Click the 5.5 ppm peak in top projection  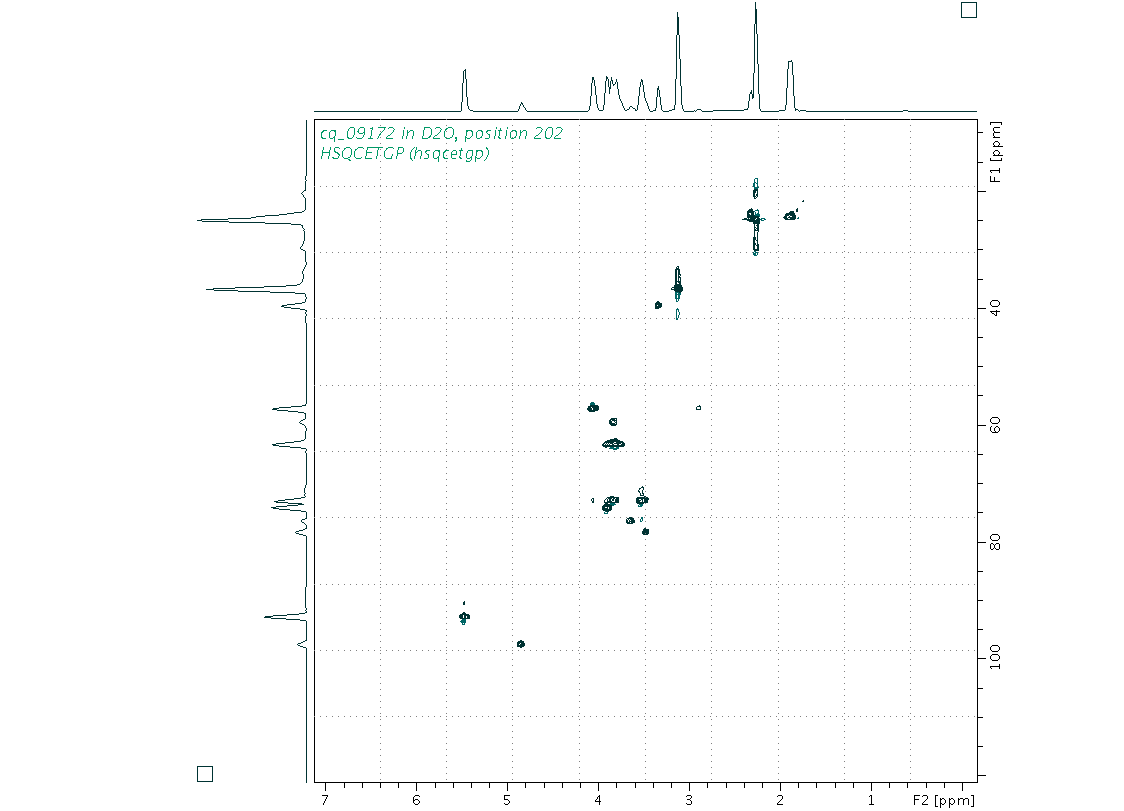[465, 90]
